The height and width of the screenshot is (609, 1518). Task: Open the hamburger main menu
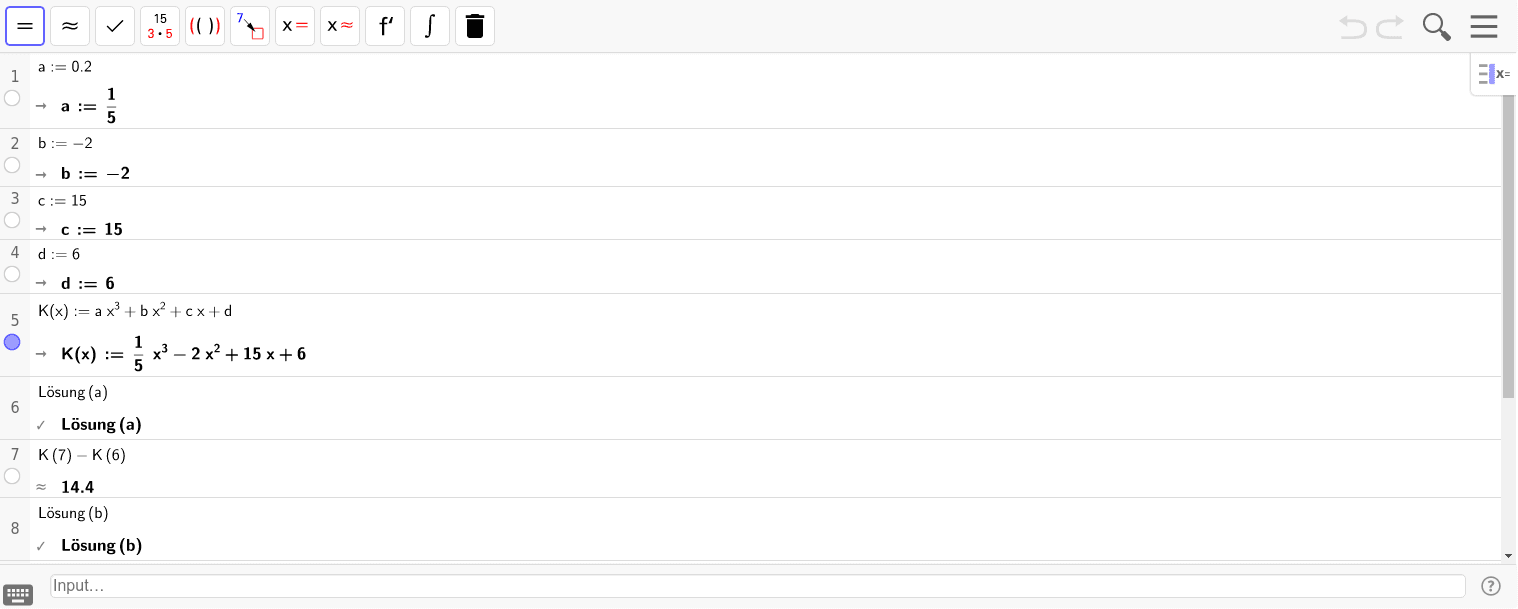(1484, 27)
